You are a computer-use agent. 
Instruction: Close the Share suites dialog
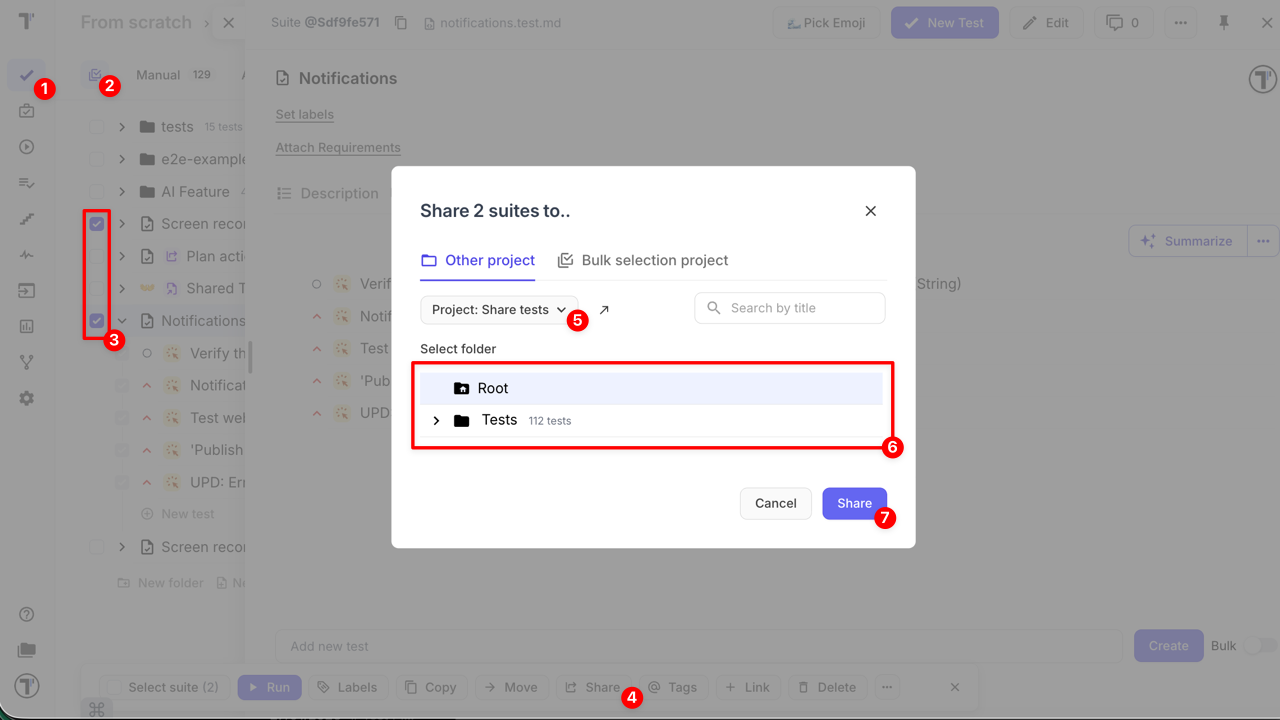coord(870,211)
